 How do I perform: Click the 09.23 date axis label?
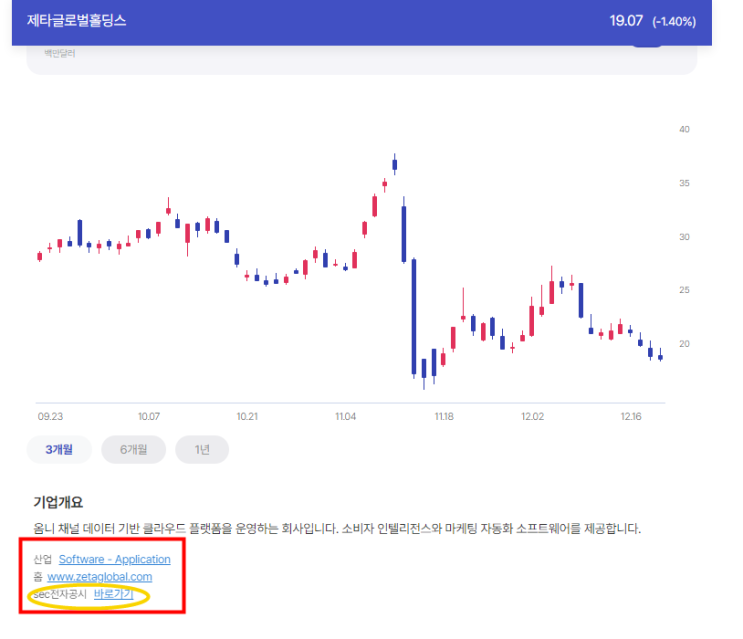(50, 416)
